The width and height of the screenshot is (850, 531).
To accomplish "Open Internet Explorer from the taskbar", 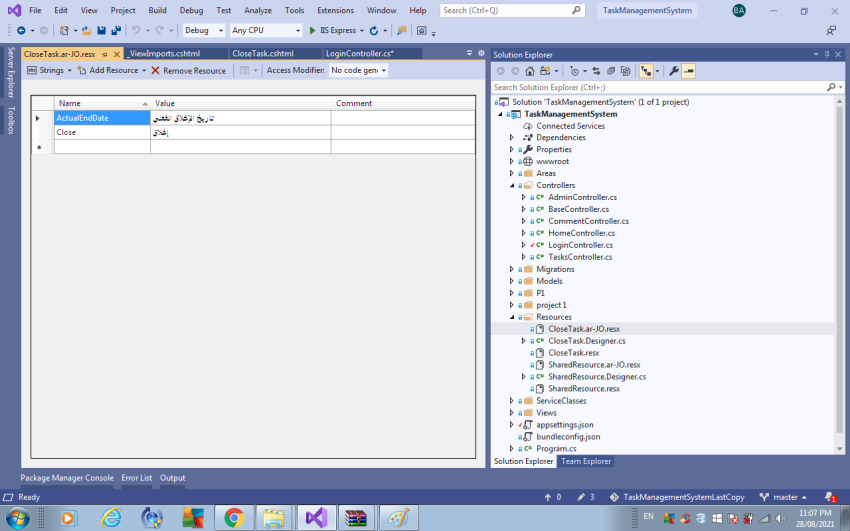I will tap(111, 518).
